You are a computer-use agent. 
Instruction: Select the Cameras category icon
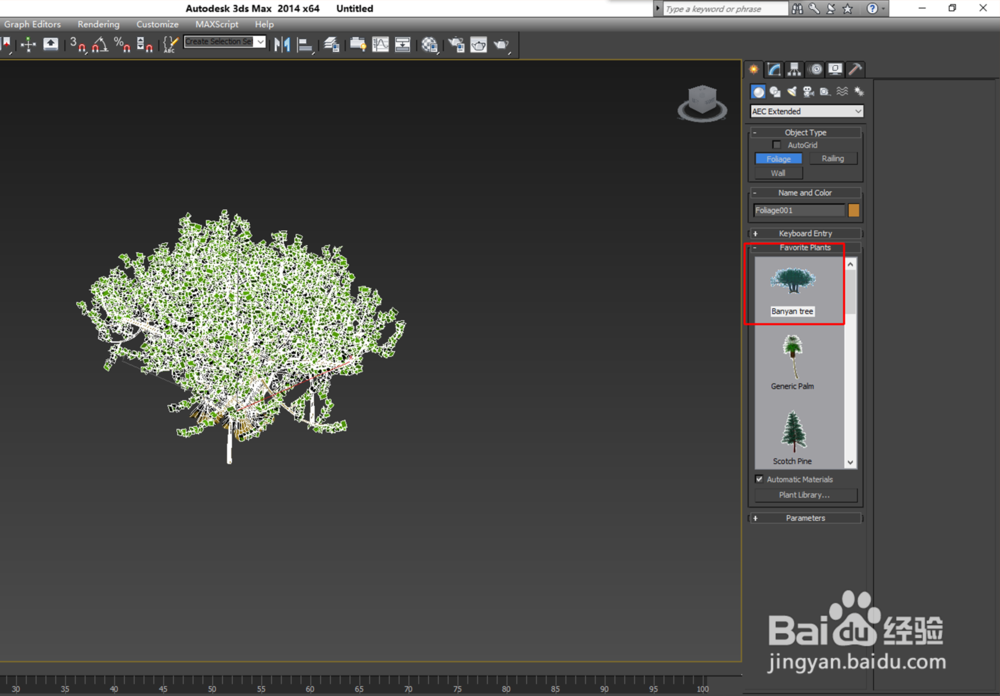[809, 92]
